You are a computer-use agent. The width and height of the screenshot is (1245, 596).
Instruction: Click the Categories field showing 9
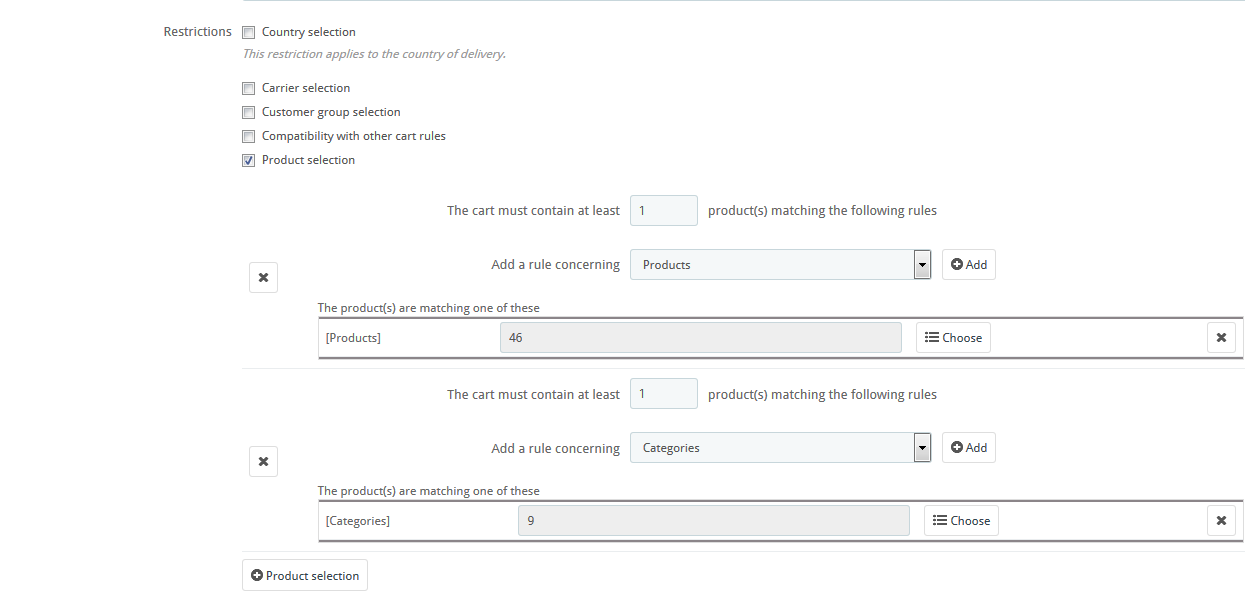click(713, 521)
